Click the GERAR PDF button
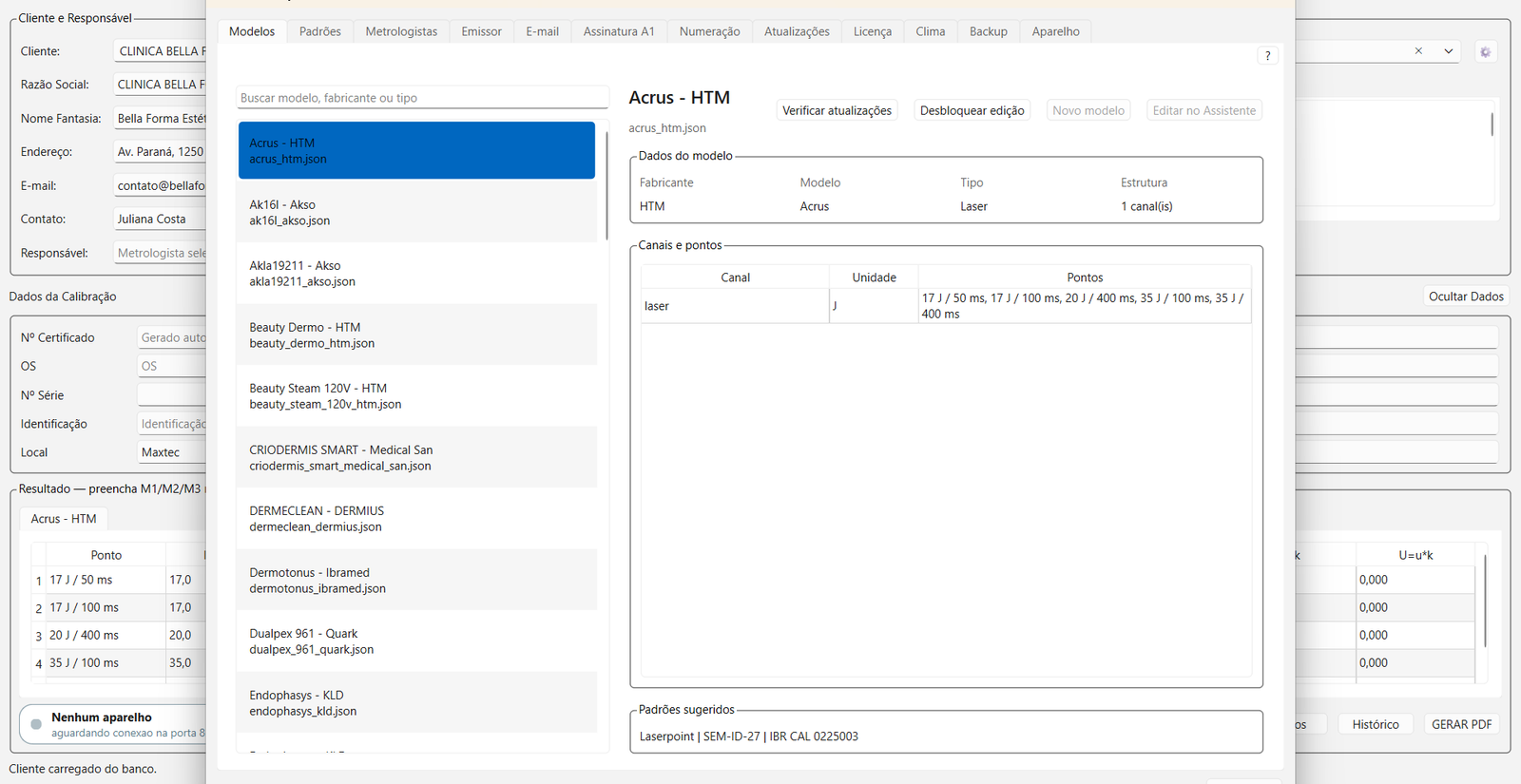The image size is (1521, 784). tap(1462, 724)
